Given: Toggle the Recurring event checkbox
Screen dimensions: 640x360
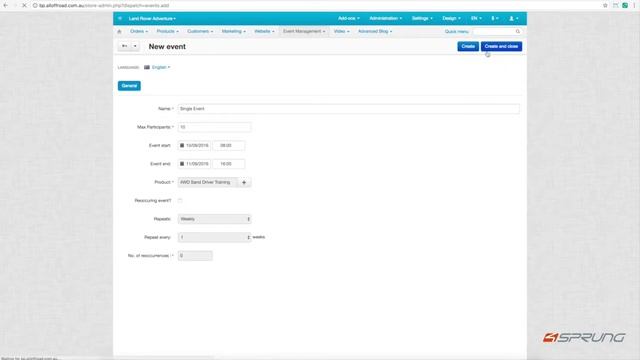Looking at the screenshot, I should (180, 200).
